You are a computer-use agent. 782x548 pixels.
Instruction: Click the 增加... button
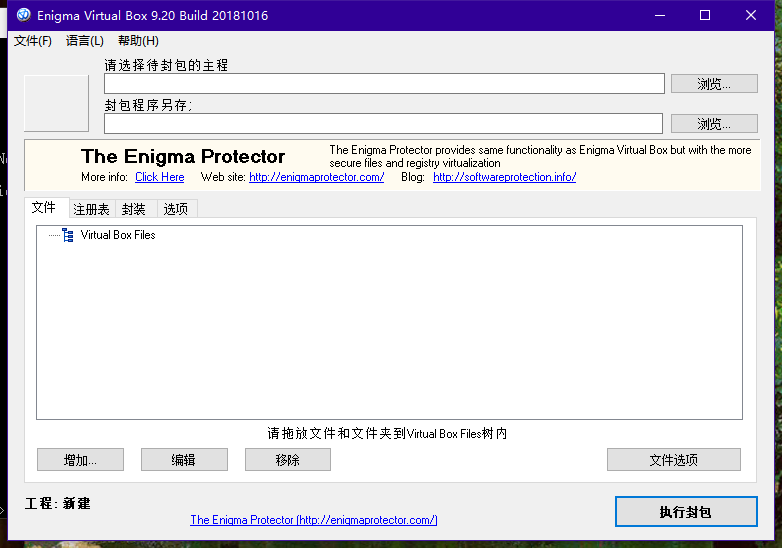pyautogui.click(x=80, y=460)
